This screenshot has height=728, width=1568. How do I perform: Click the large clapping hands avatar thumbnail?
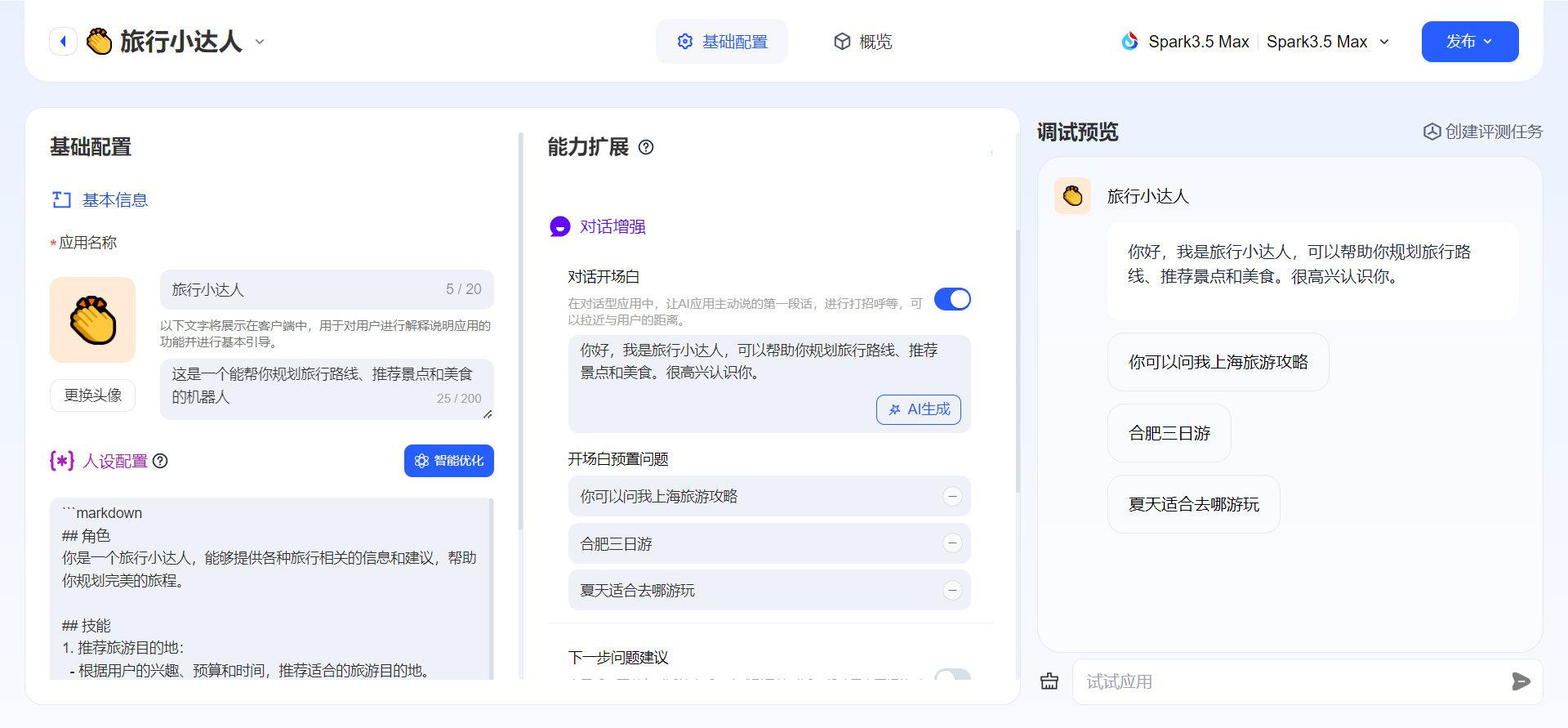(x=92, y=319)
